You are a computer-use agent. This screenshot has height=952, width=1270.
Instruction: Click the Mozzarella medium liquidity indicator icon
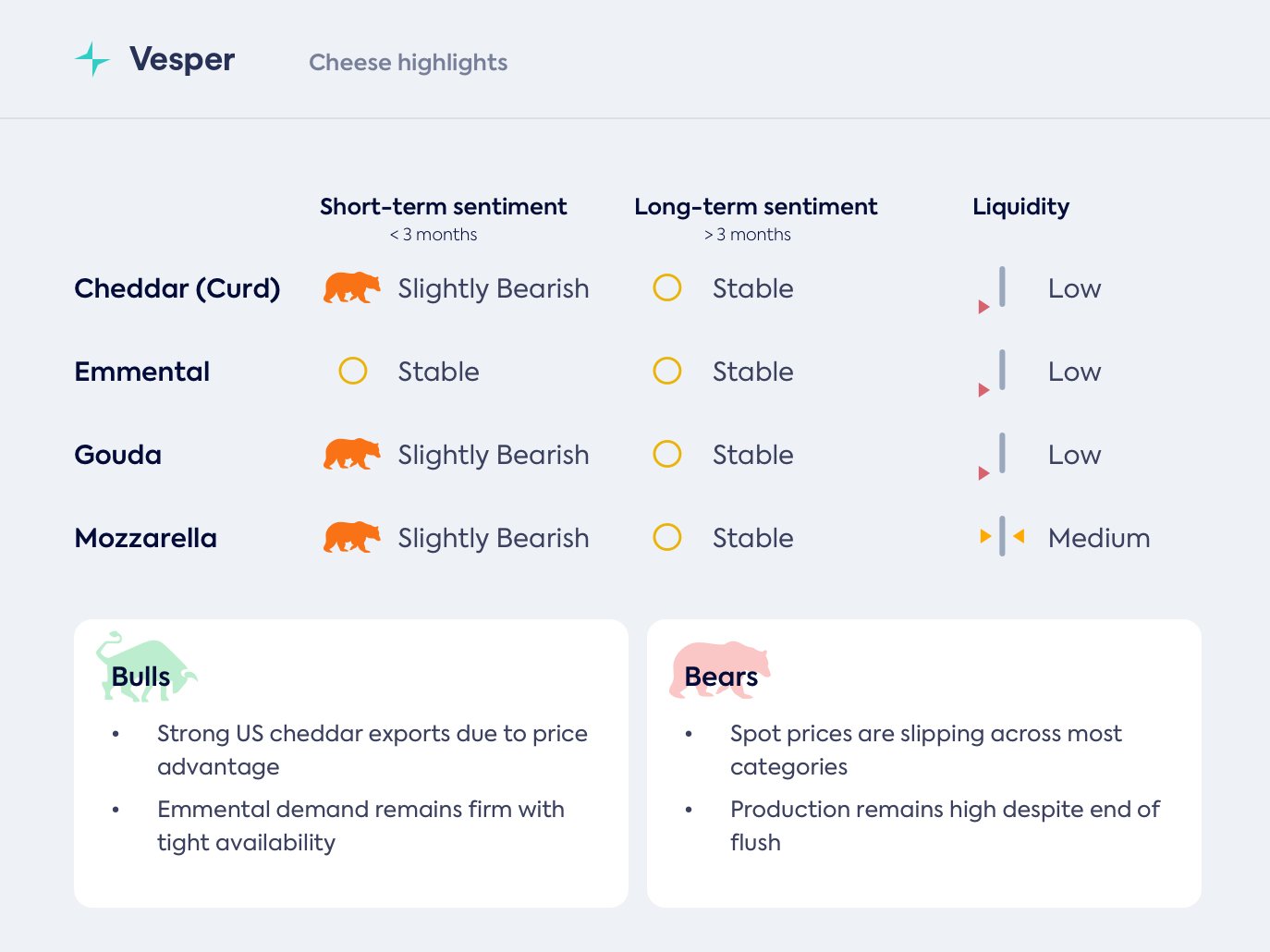point(1002,537)
